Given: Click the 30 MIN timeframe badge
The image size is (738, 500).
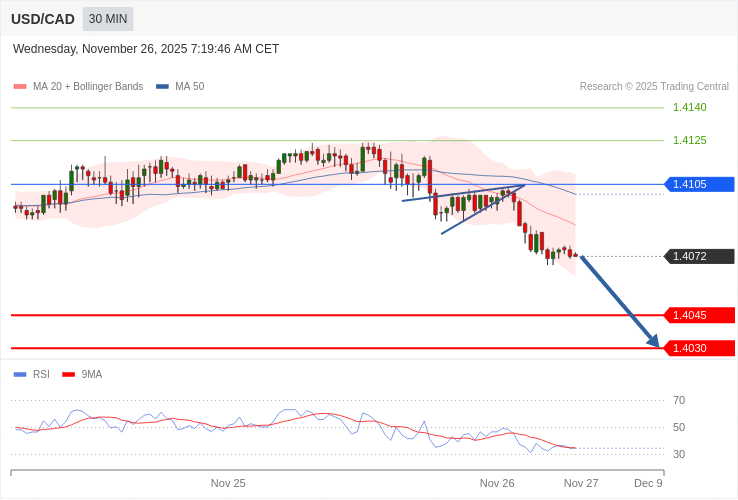Looking at the screenshot, I should click(108, 19).
